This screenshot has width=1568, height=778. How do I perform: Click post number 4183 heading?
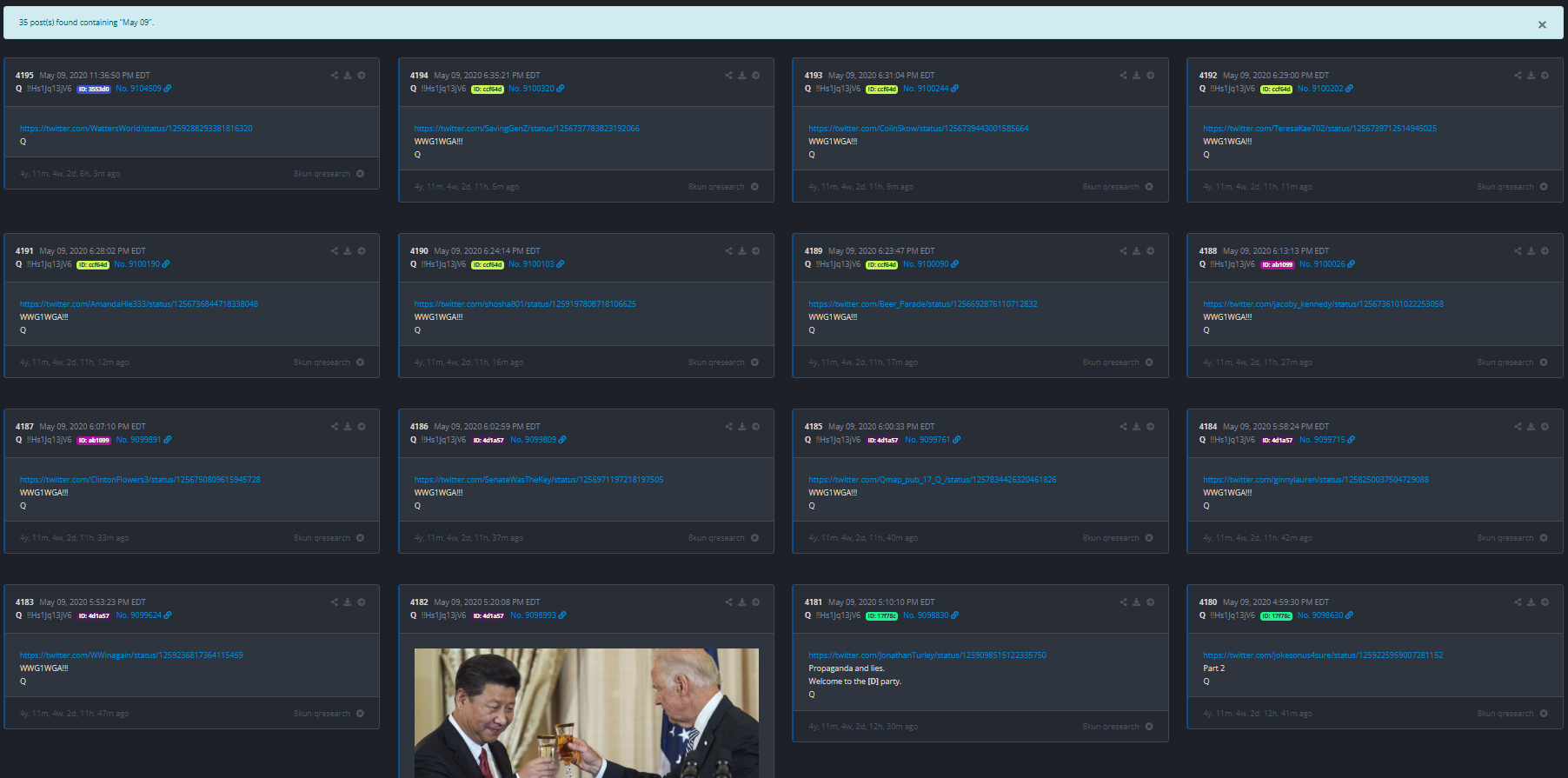click(x=24, y=602)
